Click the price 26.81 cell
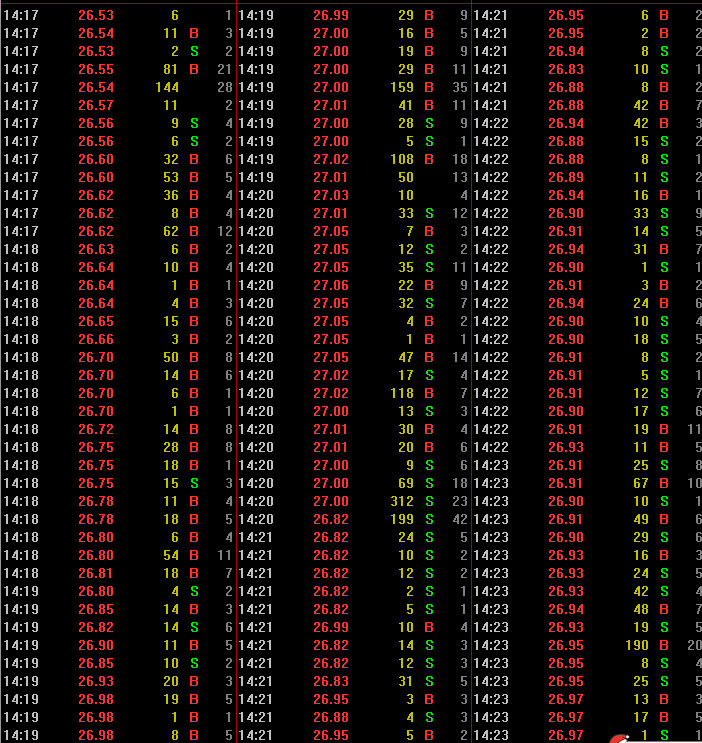Viewport: 702px width, 743px height. [96, 573]
